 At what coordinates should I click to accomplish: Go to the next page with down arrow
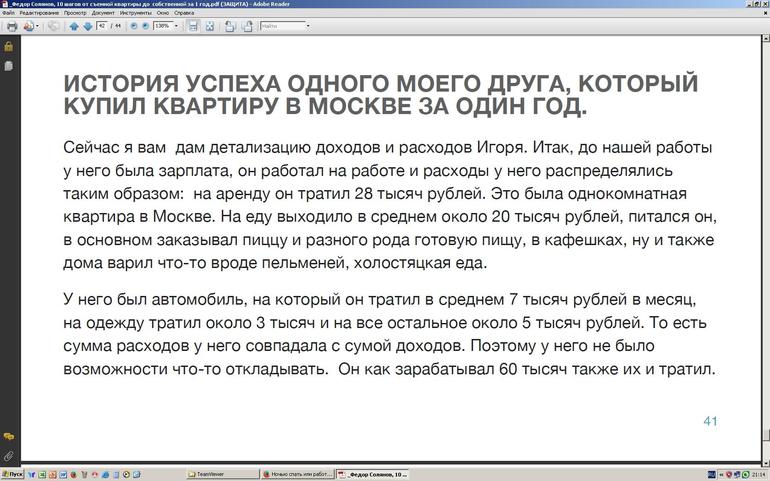(x=87, y=26)
